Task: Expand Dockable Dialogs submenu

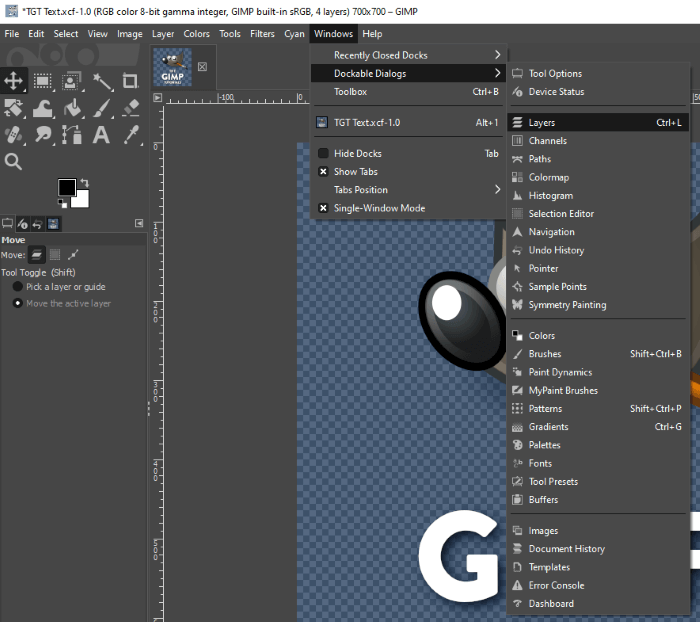Action: (x=408, y=73)
